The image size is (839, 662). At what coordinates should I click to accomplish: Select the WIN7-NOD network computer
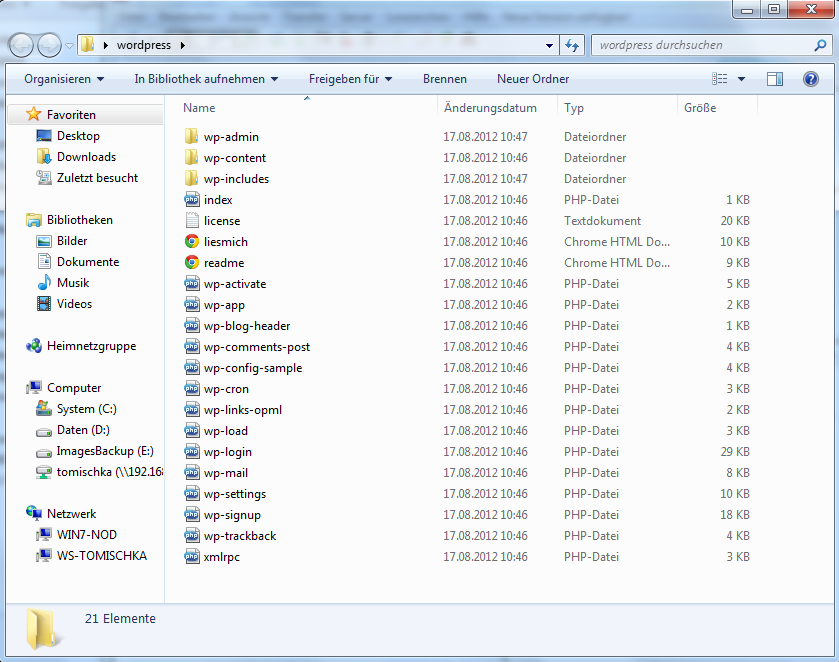(x=87, y=535)
